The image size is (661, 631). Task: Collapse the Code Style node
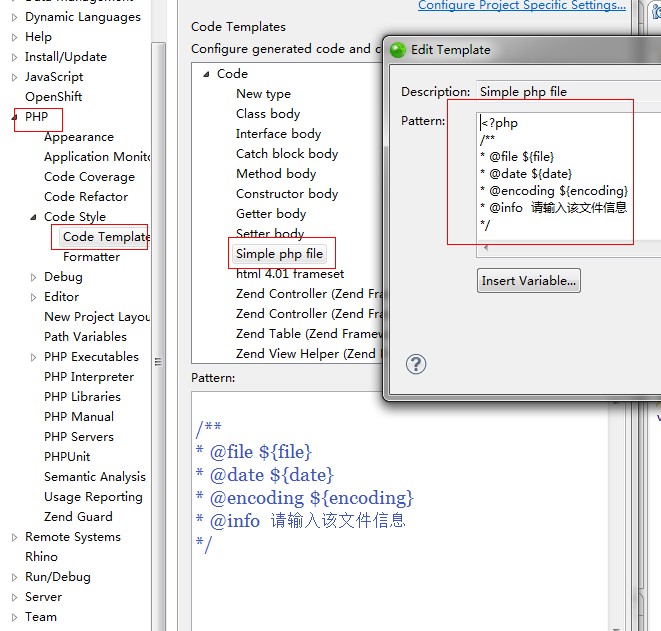coord(33,217)
